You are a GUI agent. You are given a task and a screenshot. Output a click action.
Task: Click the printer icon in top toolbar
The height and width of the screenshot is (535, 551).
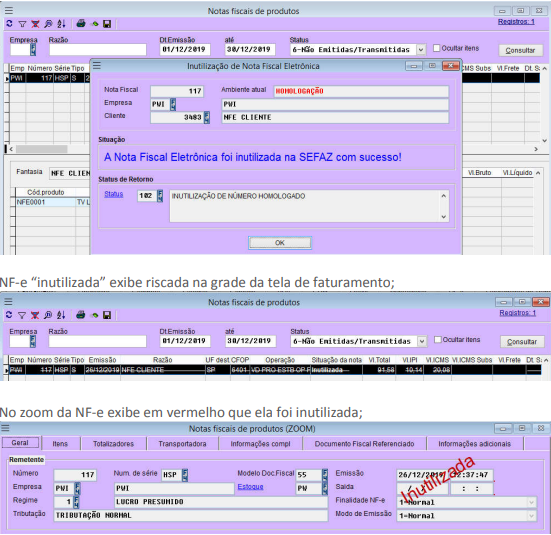pyautogui.click(x=81, y=24)
